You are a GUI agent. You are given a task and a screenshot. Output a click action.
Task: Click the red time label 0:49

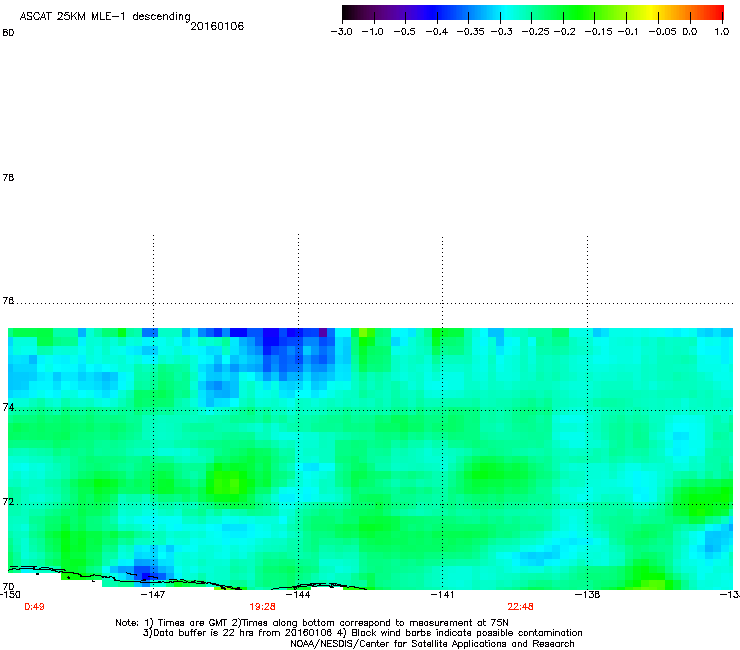click(34, 607)
